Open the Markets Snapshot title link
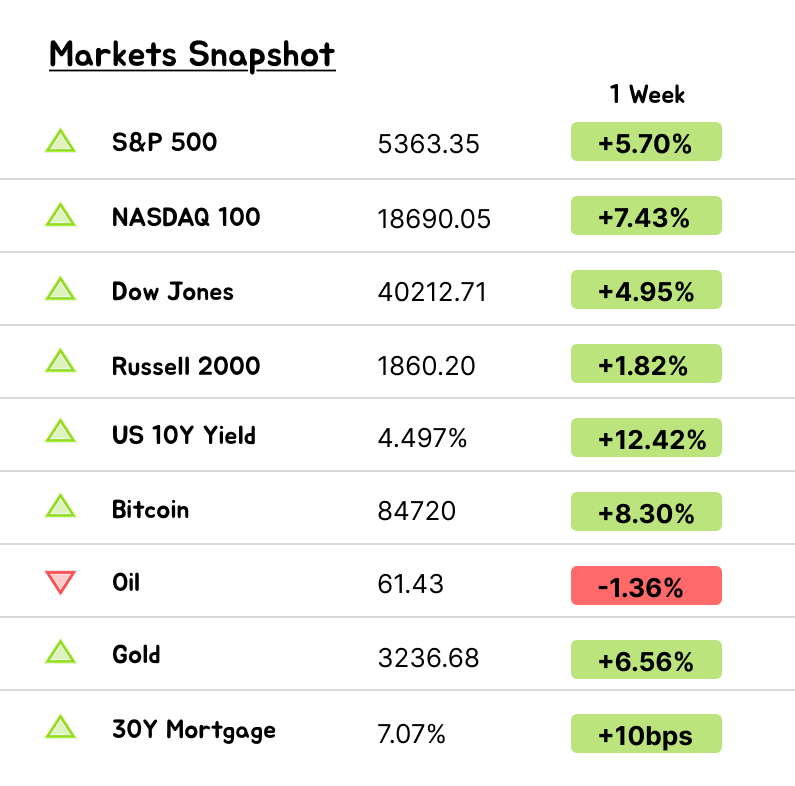 (x=192, y=54)
